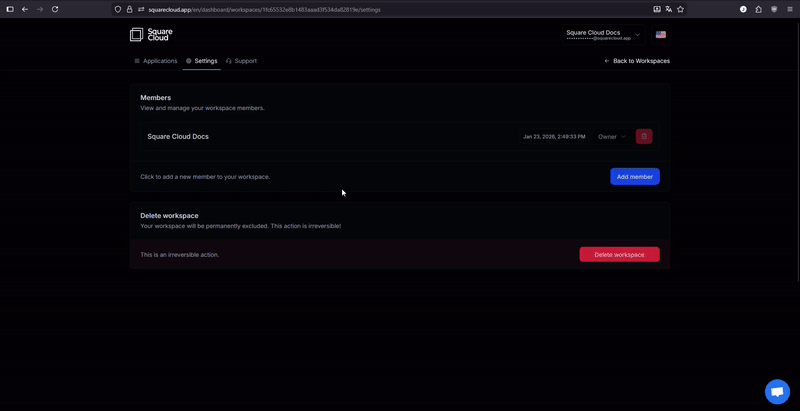Open the Square Cloud Docs account dropdown
Image resolution: width=800 pixels, height=411 pixels.
tap(603, 35)
